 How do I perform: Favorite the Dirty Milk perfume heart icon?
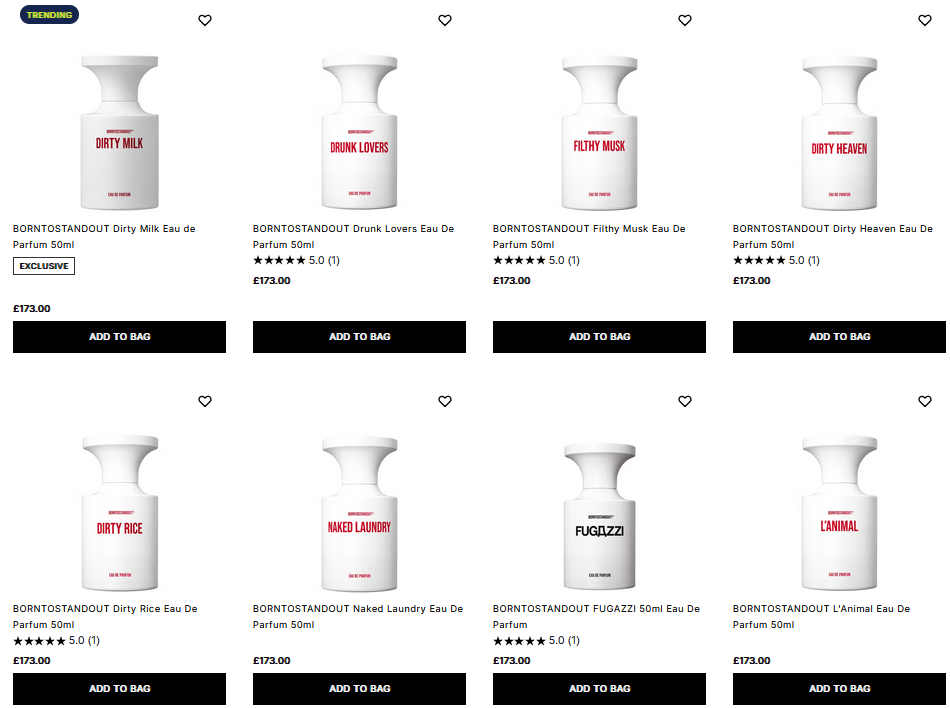coord(205,20)
